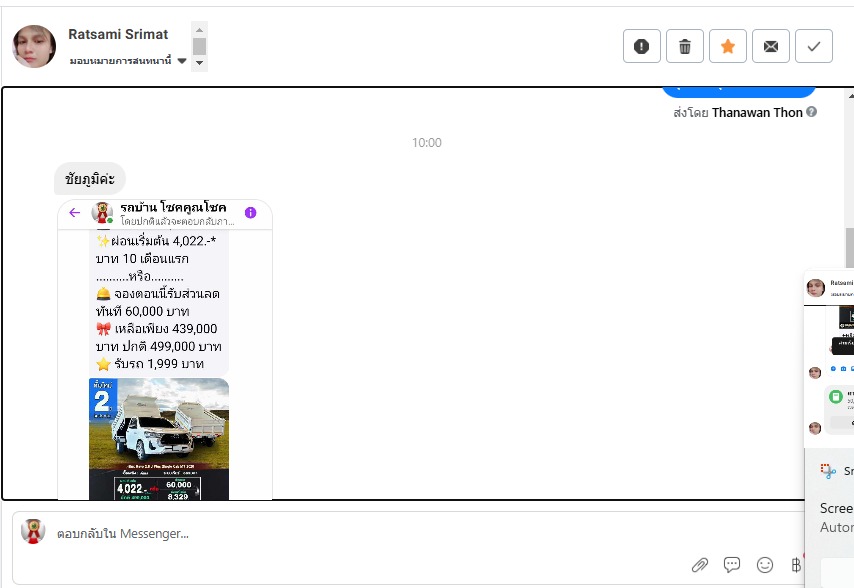Click back arrow in shared screenshot
854x588 pixels.
[x=75, y=212]
